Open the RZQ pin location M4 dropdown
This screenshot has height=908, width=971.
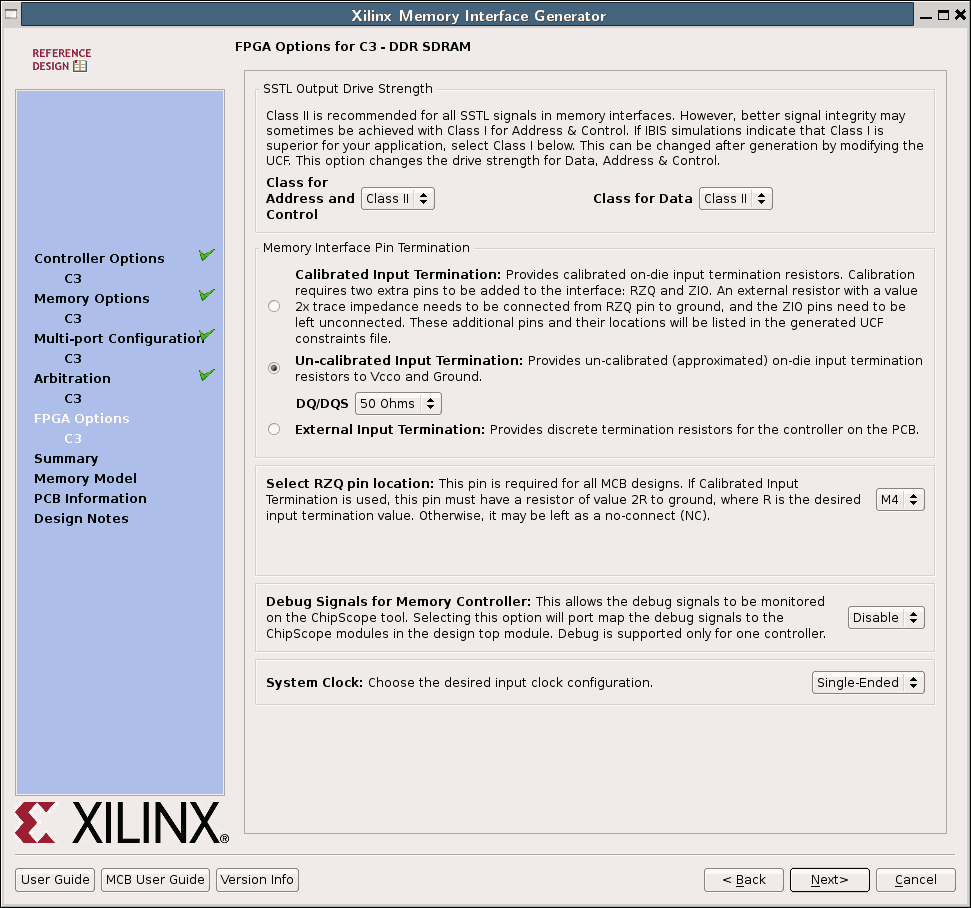(x=899, y=499)
